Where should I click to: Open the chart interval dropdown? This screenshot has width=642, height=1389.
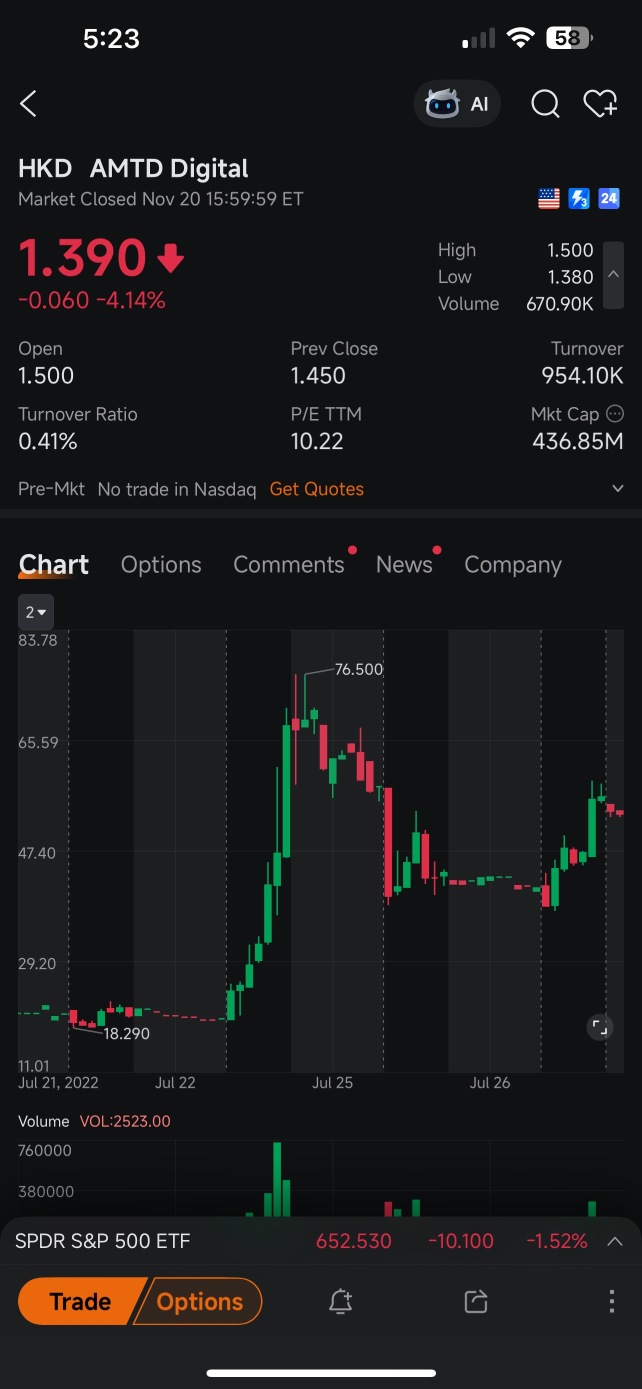[x=36, y=612]
